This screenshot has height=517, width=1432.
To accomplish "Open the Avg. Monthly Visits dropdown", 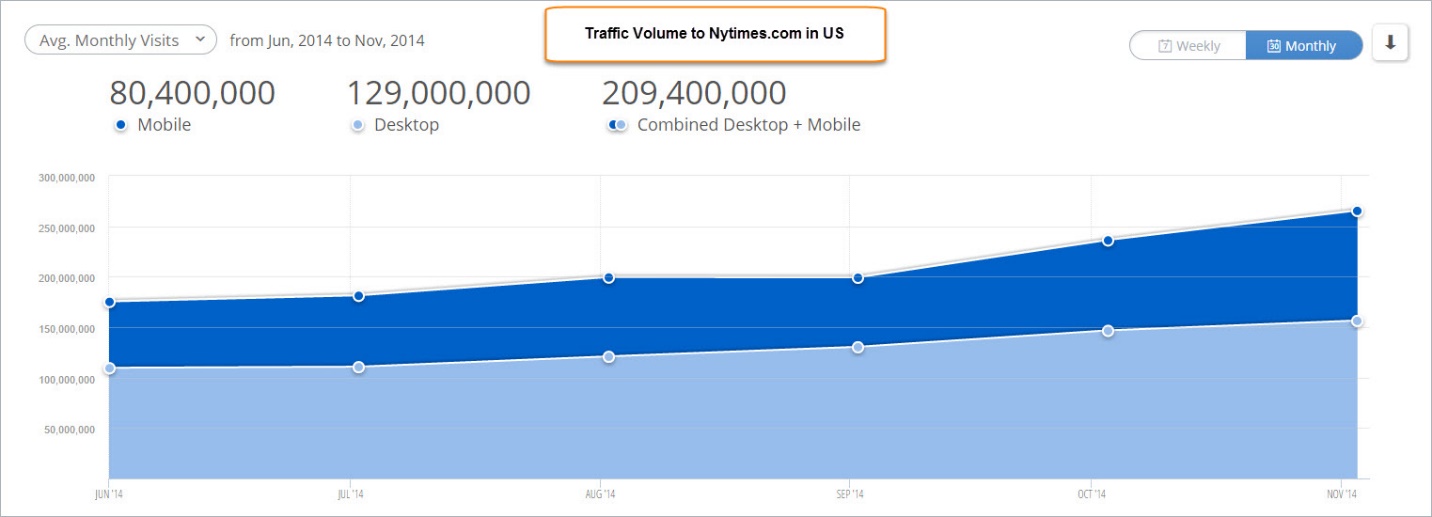I will (x=120, y=40).
